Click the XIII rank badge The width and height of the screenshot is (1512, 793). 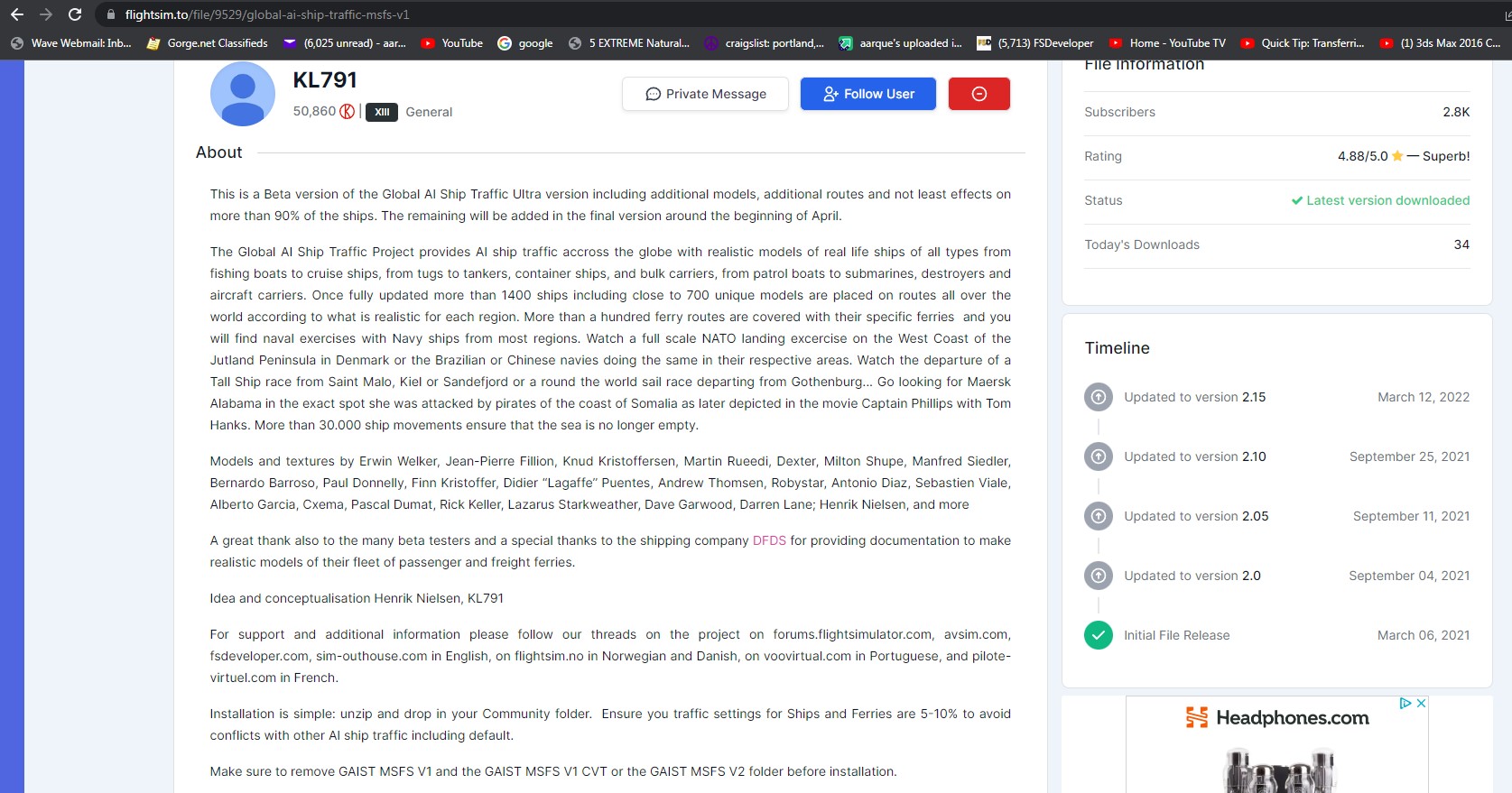[382, 112]
